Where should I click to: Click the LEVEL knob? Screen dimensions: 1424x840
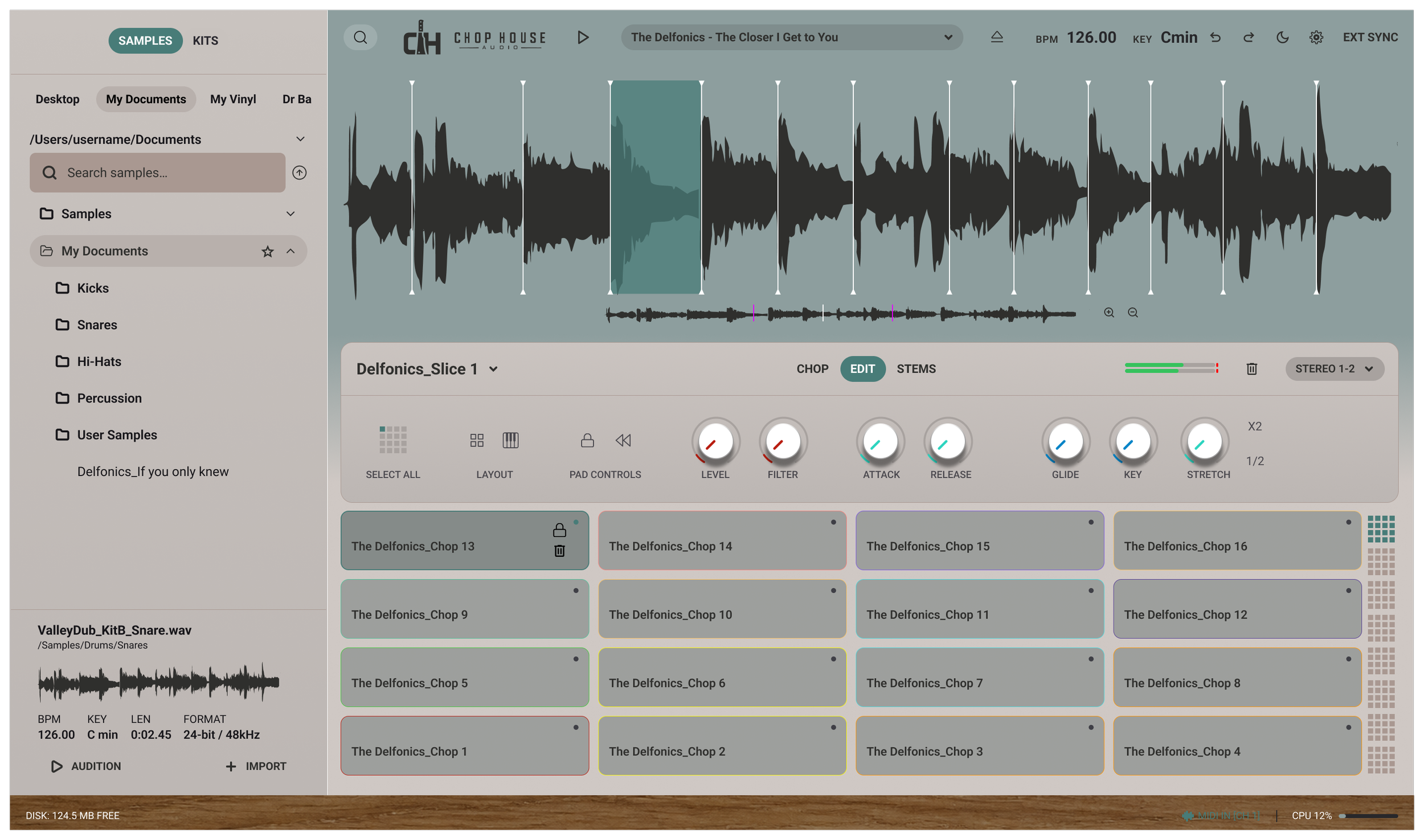click(x=715, y=442)
